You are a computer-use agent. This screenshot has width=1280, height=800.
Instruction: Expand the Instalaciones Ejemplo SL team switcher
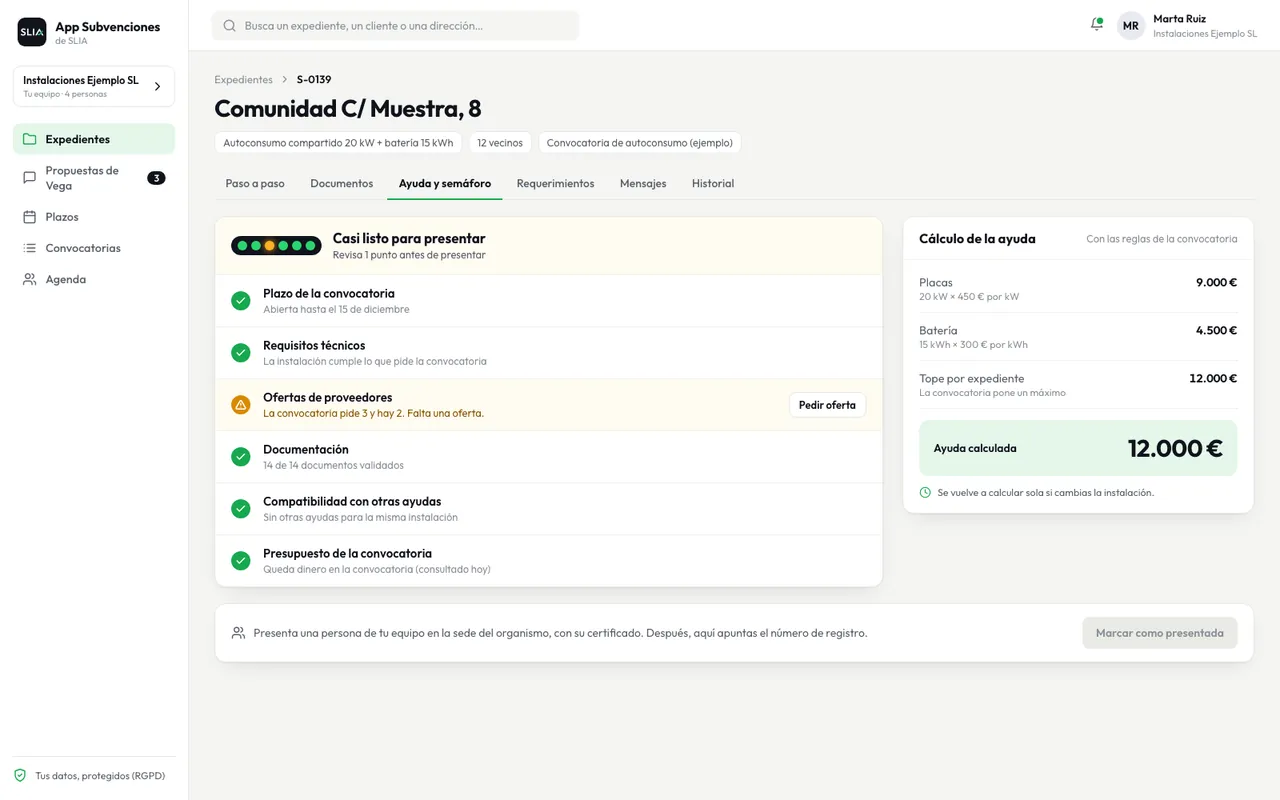[94, 86]
